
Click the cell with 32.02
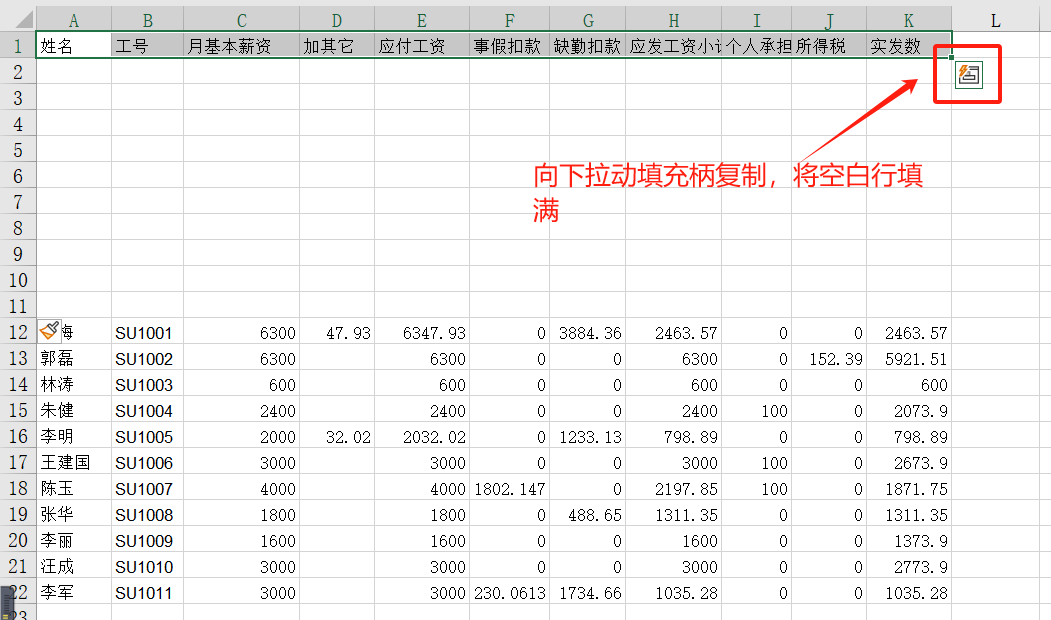pos(336,436)
